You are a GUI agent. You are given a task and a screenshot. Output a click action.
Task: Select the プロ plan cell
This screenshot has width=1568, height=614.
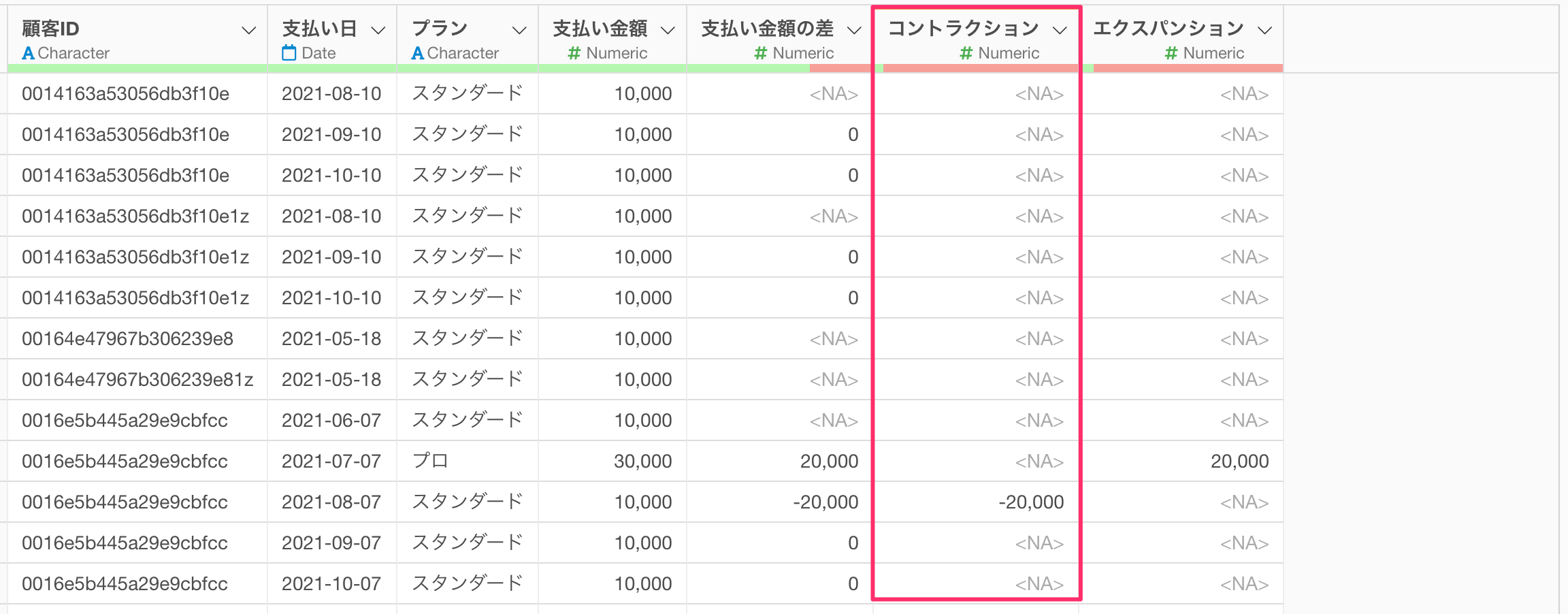430,462
